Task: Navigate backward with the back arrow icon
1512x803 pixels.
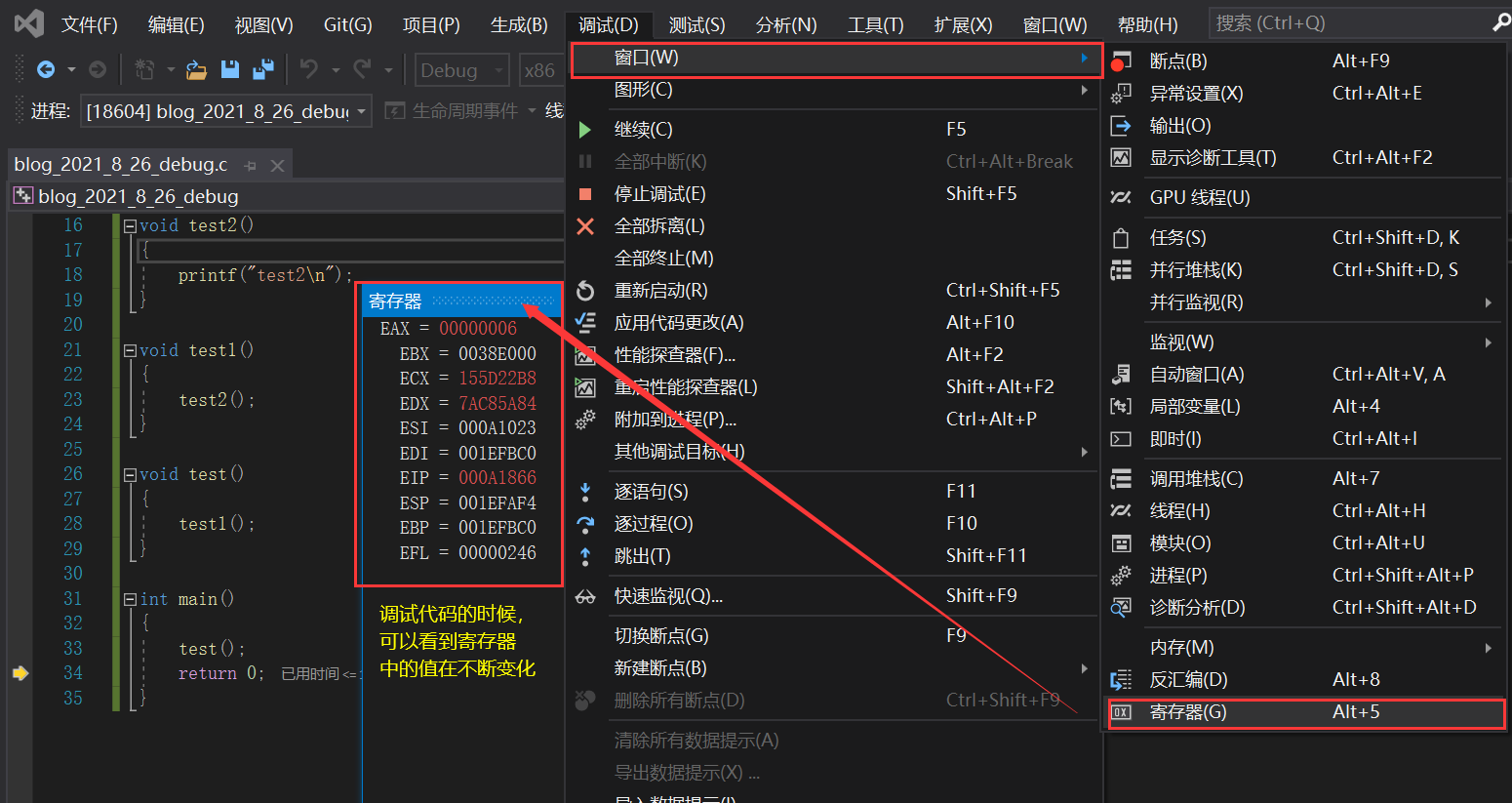Action: pyautogui.click(x=46, y=69)
